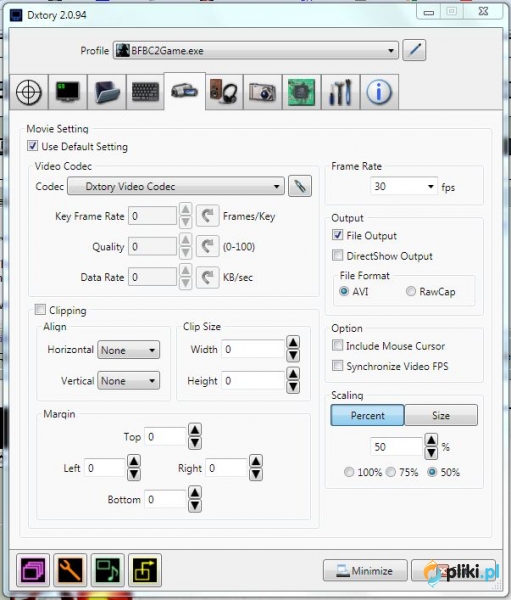Enable the Clipping checkbox
Image resolution: width=511 pixels, height=600 pixels.
tap(40, 309)
